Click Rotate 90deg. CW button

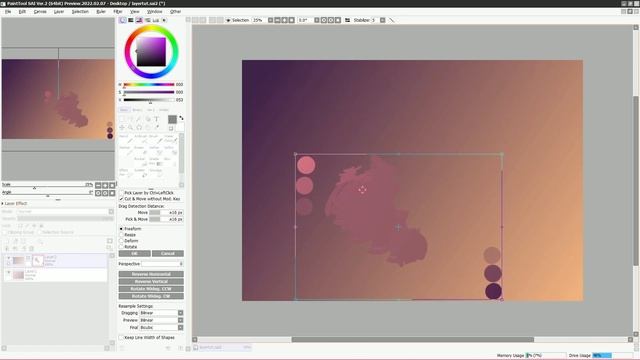[x=151, y=296]
